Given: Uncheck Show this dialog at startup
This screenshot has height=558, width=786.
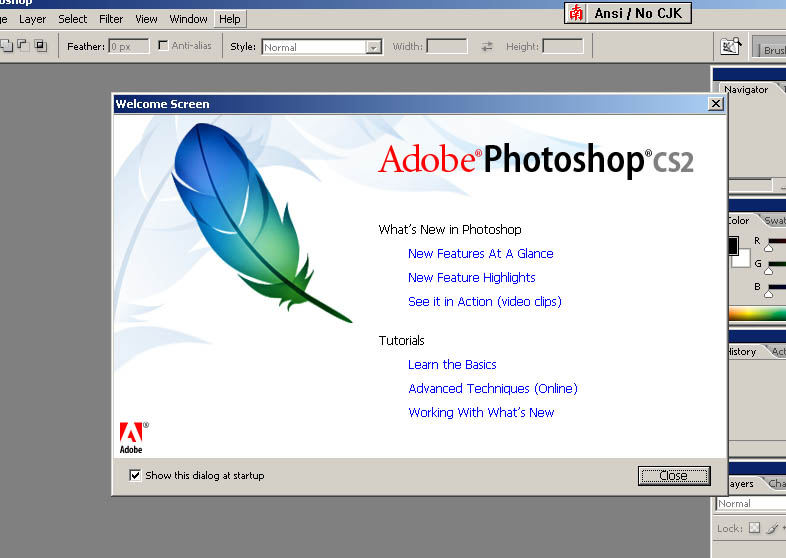Looking at the screenshot, I should pos(135,475).
